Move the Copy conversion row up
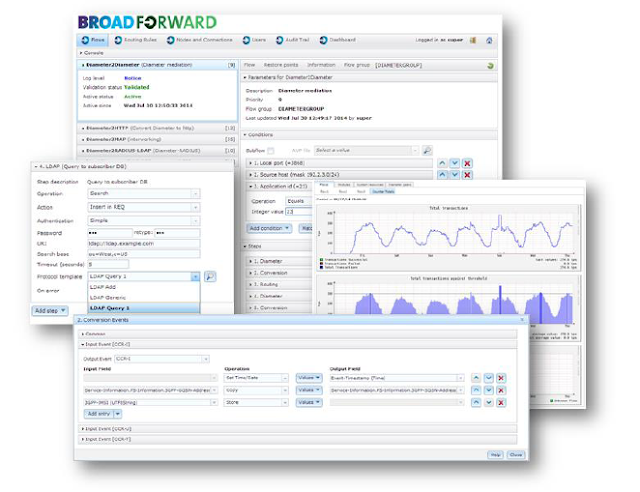The height and width of the screenshot is (492, 640). pos(476,390)
